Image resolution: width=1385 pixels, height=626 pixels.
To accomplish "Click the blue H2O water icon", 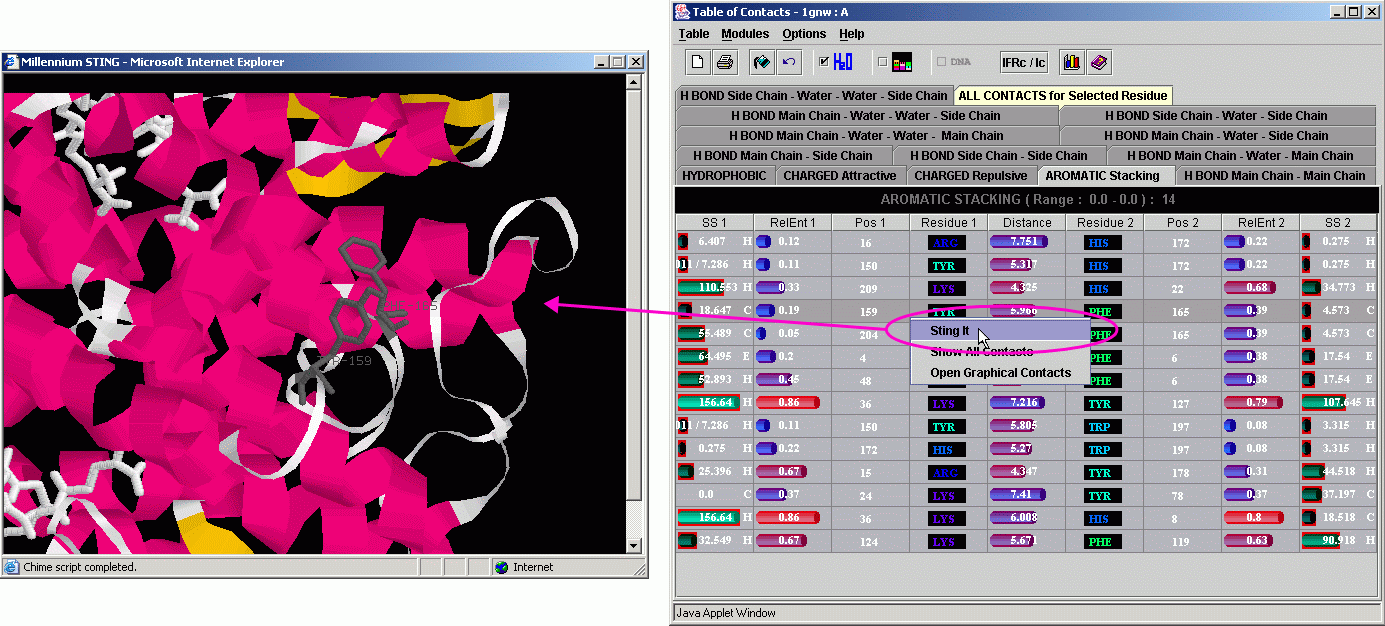I will click(843, 62).
